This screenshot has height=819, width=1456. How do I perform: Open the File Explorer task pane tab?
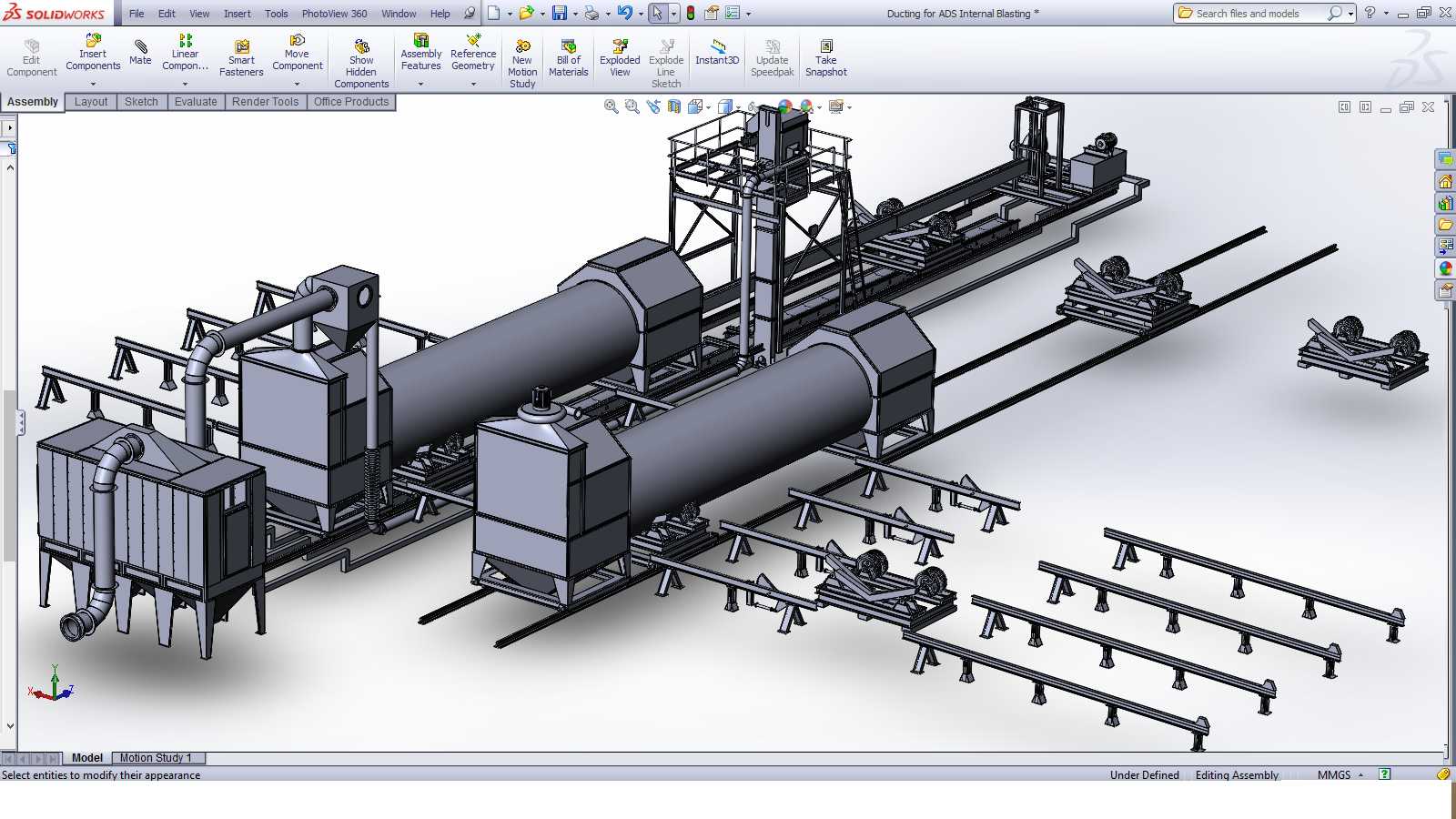[x=1446, y=225]
